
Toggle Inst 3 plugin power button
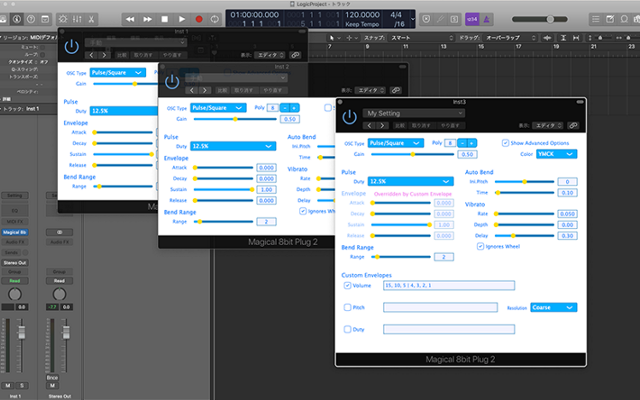click(x=349, y=117)
